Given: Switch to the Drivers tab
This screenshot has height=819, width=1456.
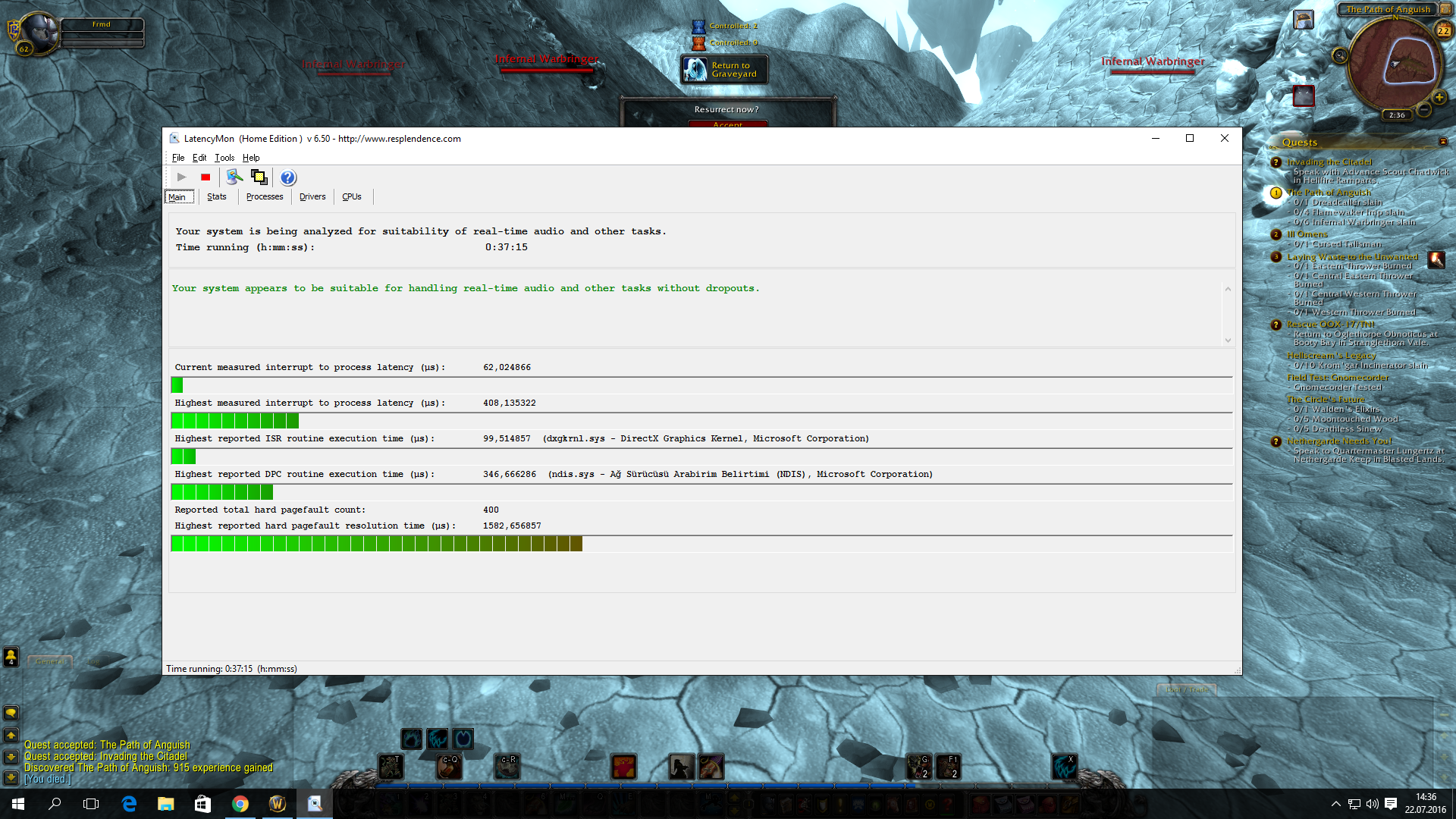Looking at the screenshot, I should (312, 196).
